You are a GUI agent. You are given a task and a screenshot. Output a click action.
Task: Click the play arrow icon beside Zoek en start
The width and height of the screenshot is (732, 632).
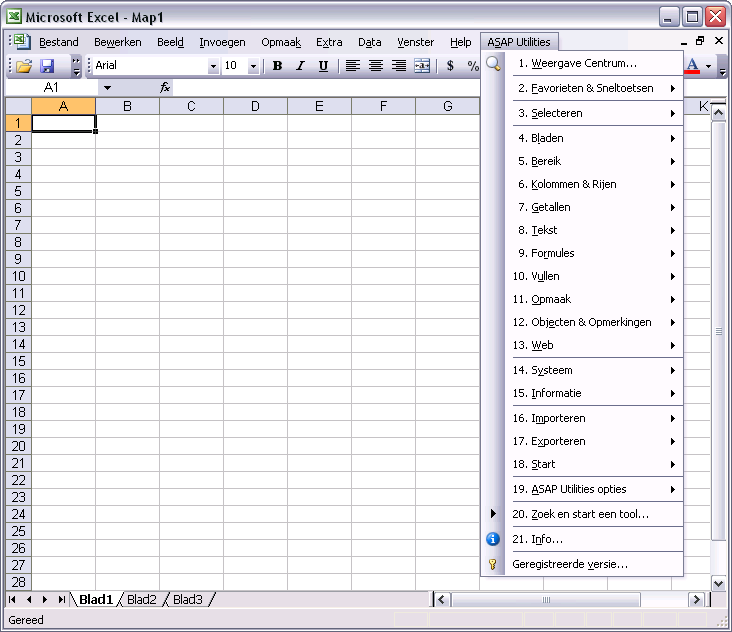click(493, 514)
